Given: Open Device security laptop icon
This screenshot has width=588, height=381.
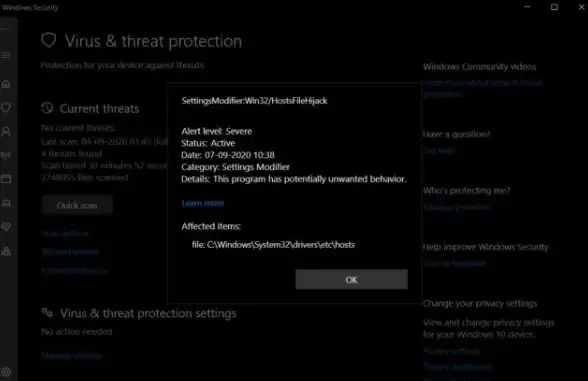Looking at the screenshot, I should (x=6, y=203).
